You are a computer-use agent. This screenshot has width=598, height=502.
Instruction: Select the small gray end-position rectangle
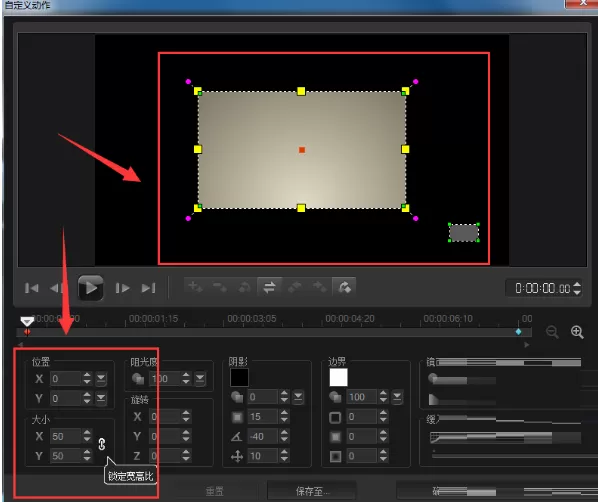click(464, 233)
